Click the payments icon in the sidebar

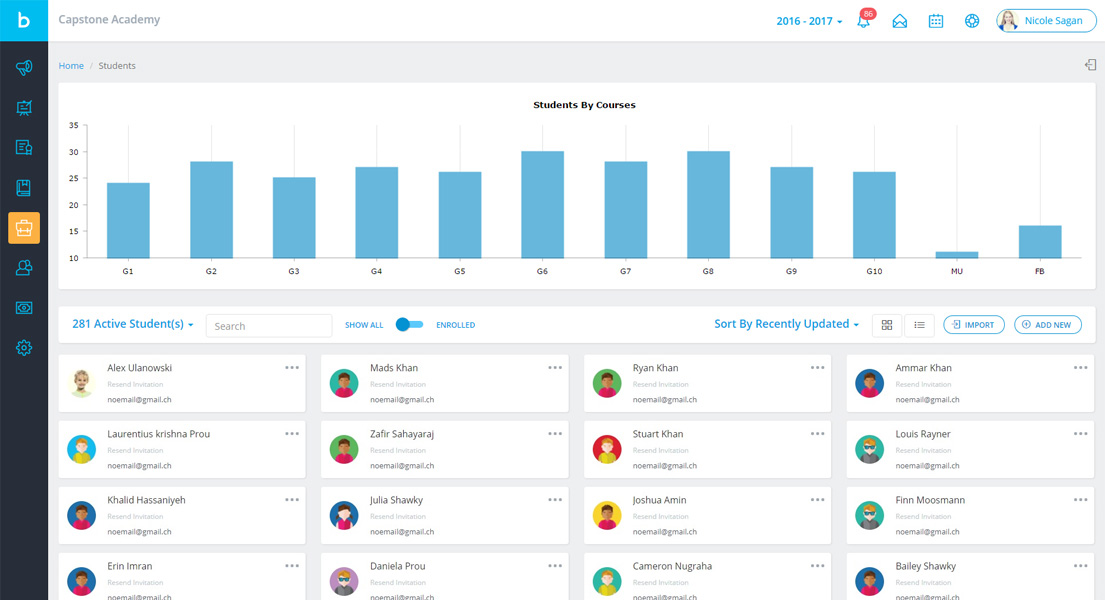point(23,308)
